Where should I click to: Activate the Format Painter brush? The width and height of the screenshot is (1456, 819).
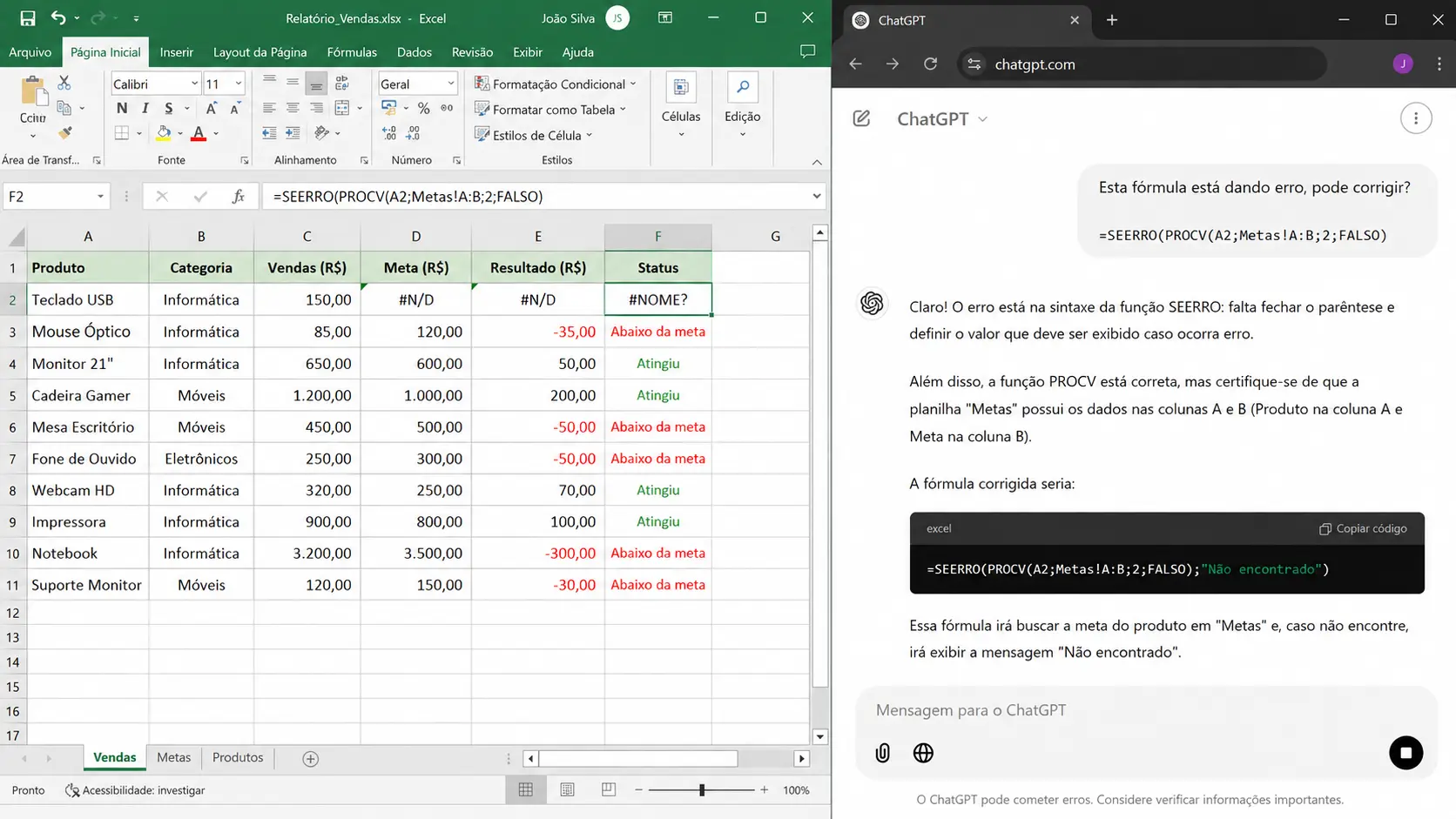coord(64,133)
